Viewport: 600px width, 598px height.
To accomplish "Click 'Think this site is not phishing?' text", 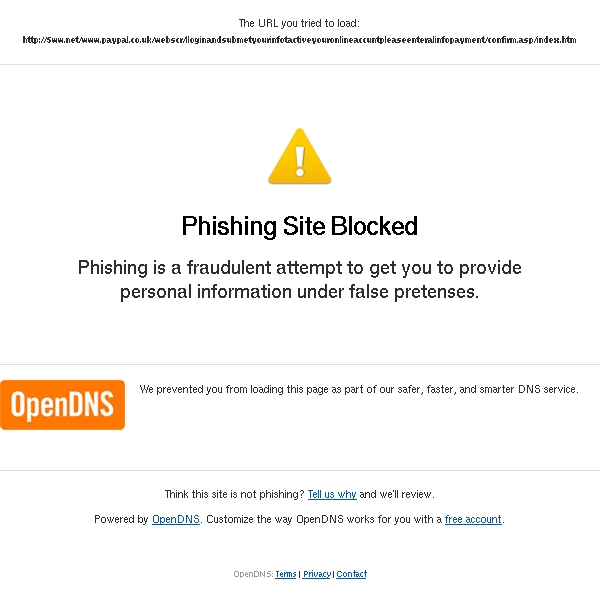I will point(235,494).
